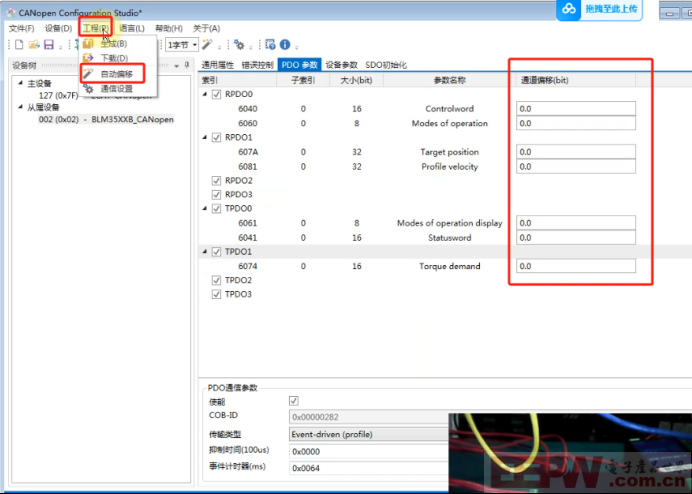
Task: Toggle the TPDO3 checkbox
Action: point(216,294)
